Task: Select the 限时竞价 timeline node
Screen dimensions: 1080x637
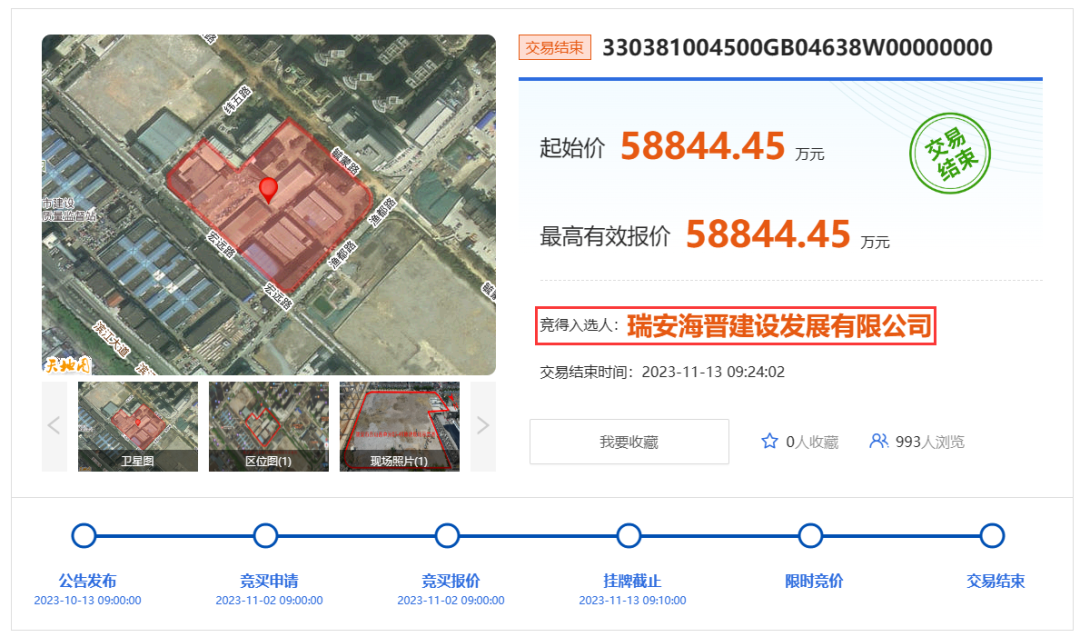Action: 810,536
